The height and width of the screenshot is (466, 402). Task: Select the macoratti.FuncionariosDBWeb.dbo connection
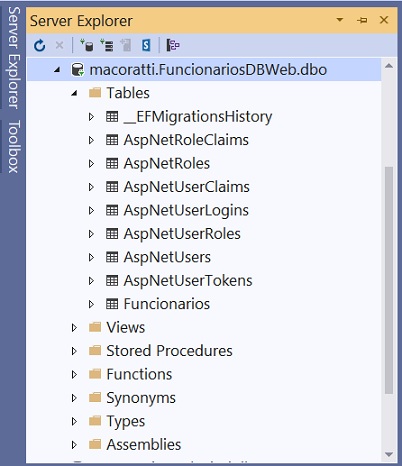point(204,70)
